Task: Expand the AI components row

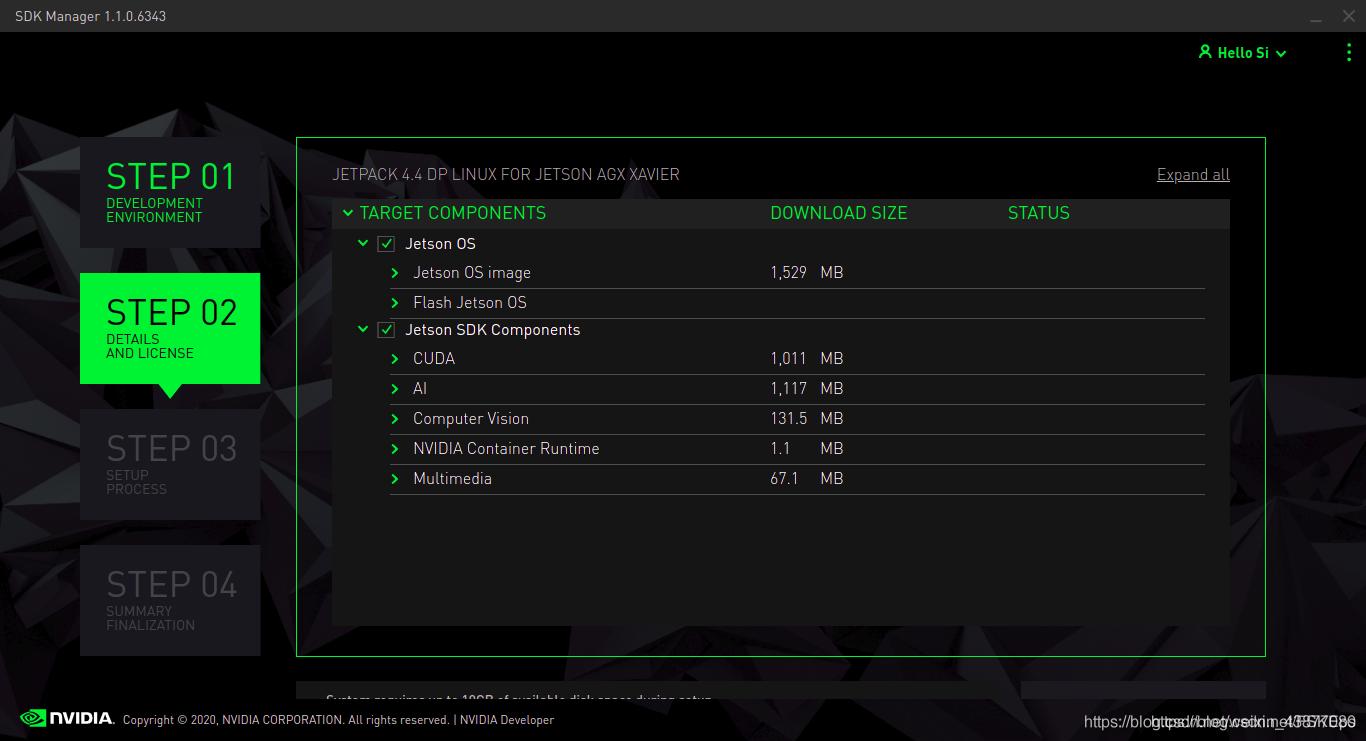Action: pos(395,389)
